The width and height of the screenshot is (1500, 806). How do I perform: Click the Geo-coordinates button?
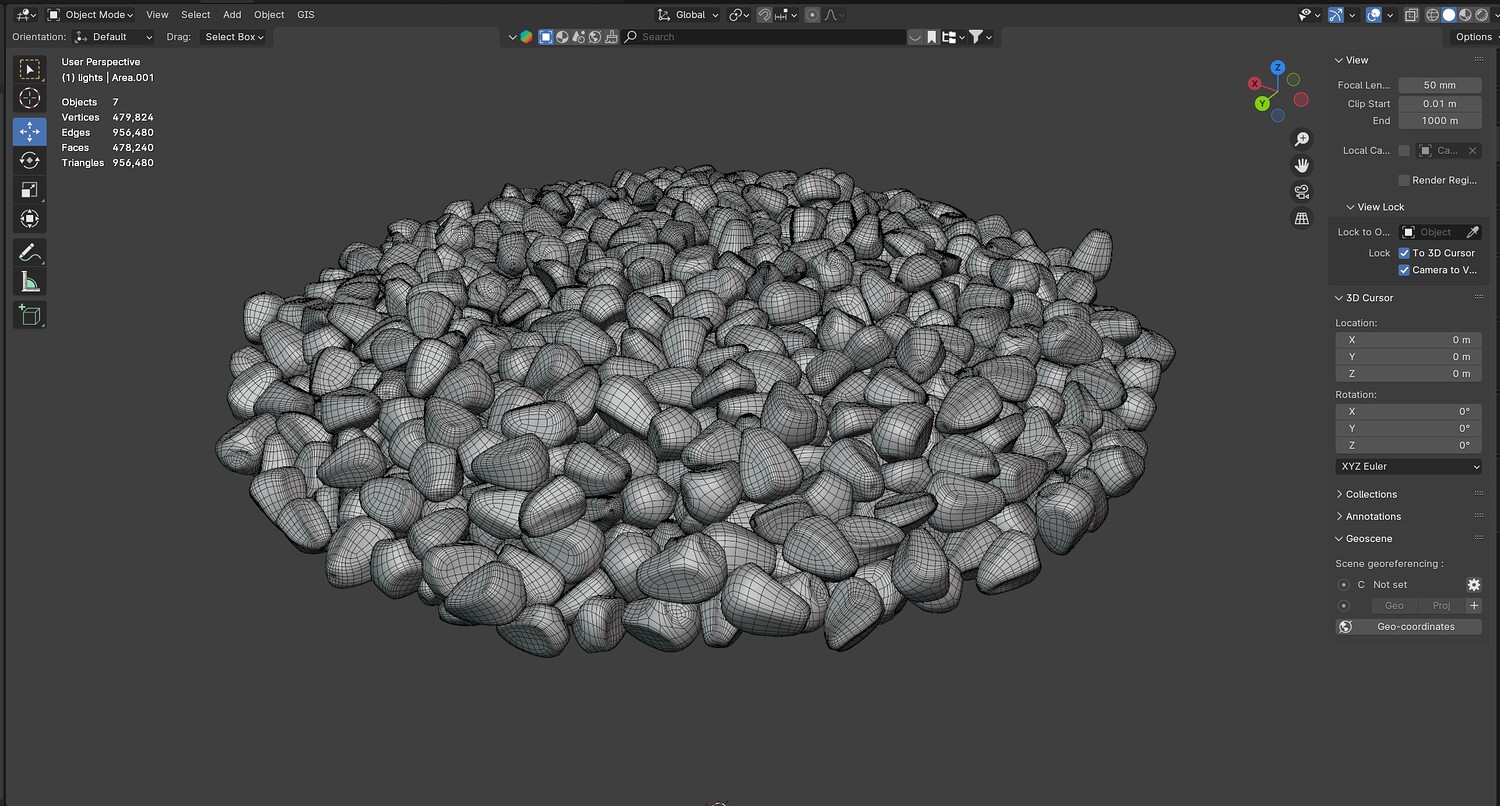click(1409, 627)
